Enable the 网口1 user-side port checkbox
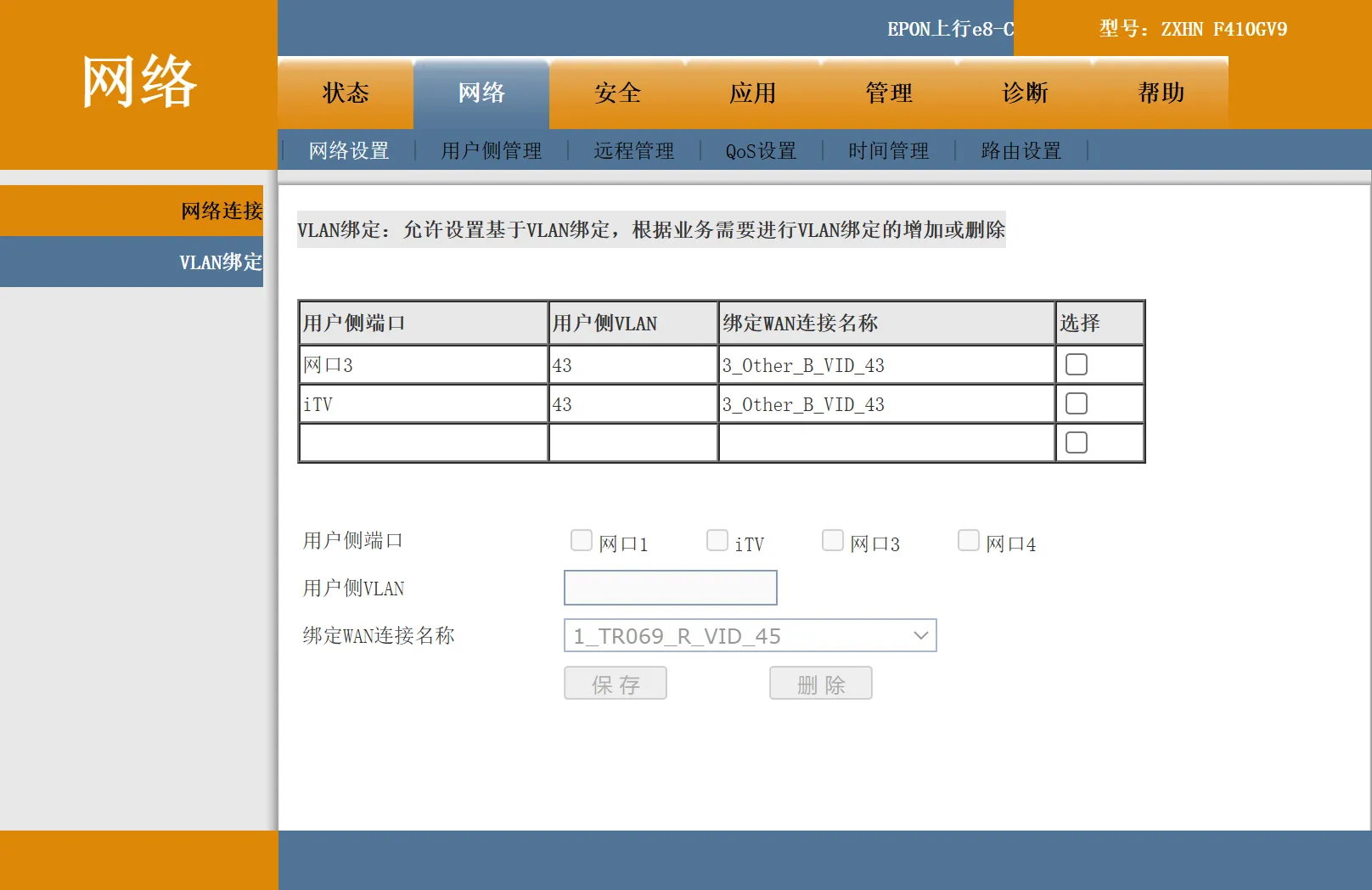1372x890 pixels. pos(582,539)
